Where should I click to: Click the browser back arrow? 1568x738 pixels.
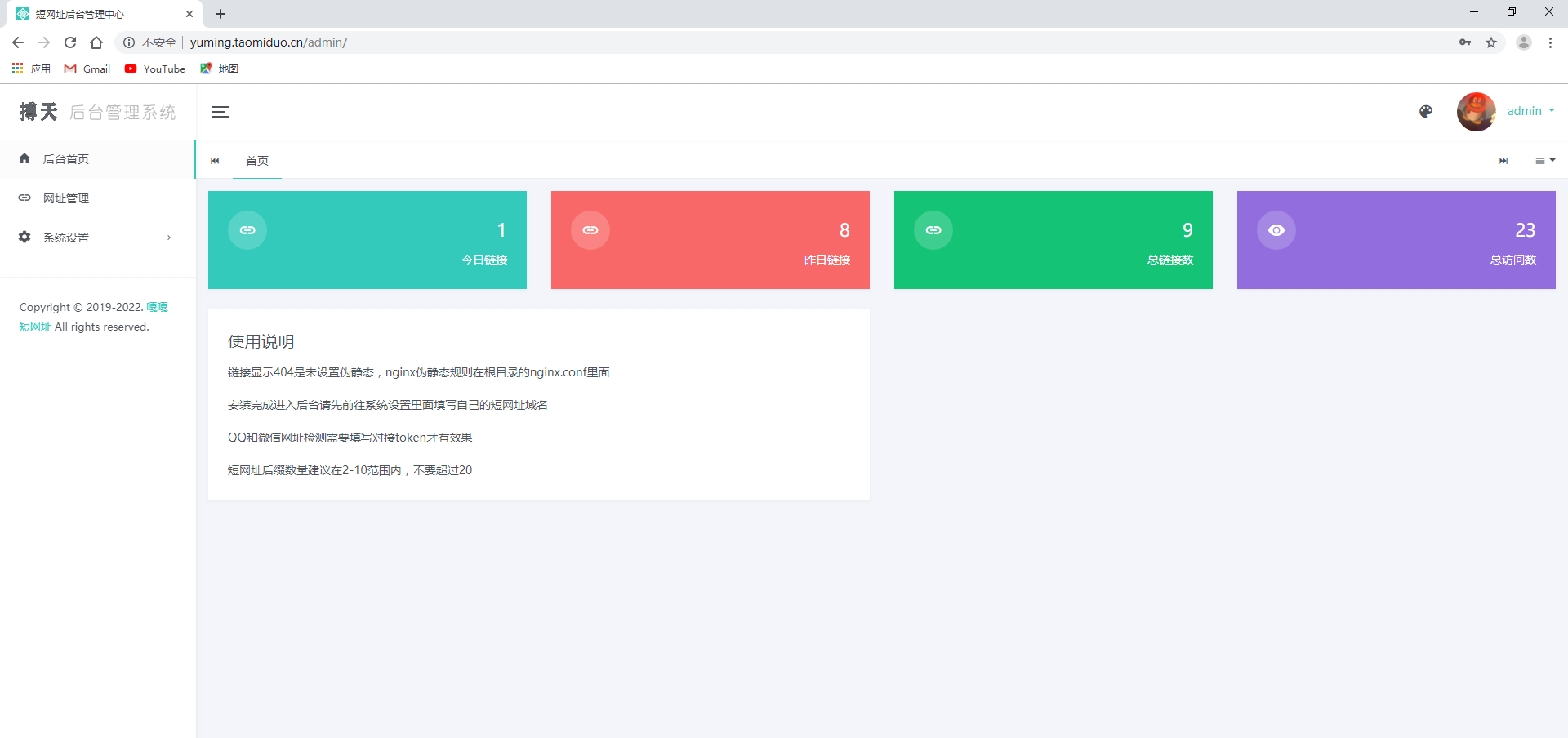pos(18,42)
